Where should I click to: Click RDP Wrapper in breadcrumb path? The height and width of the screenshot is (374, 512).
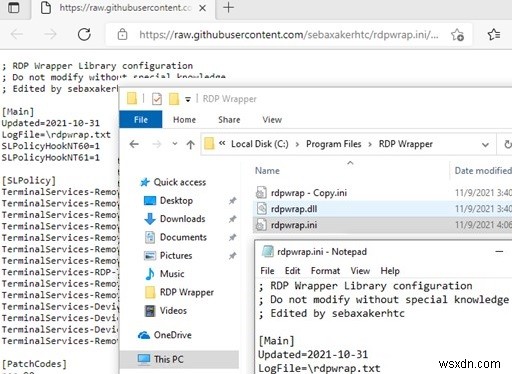coord(406,144)
